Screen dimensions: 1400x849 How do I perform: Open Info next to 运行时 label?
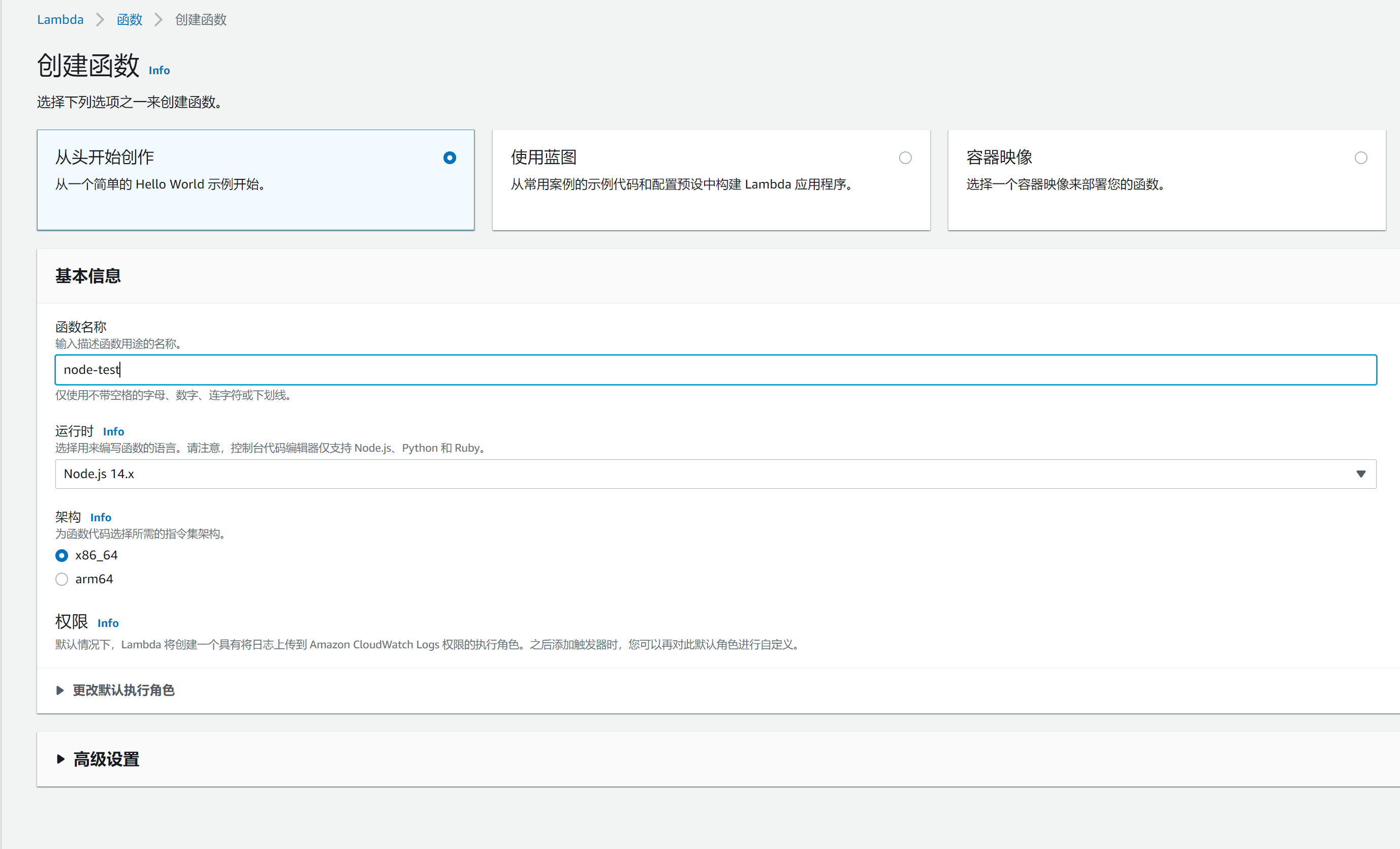coord(113,431)
